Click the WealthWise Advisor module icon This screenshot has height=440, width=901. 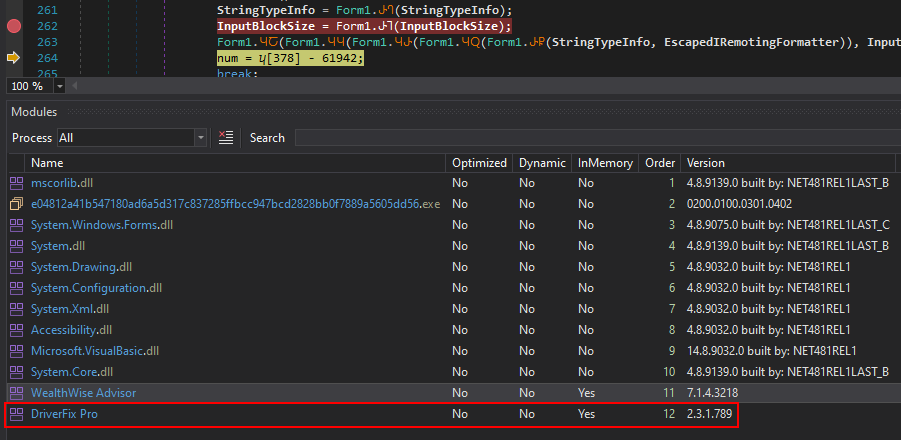pos(16,392)
